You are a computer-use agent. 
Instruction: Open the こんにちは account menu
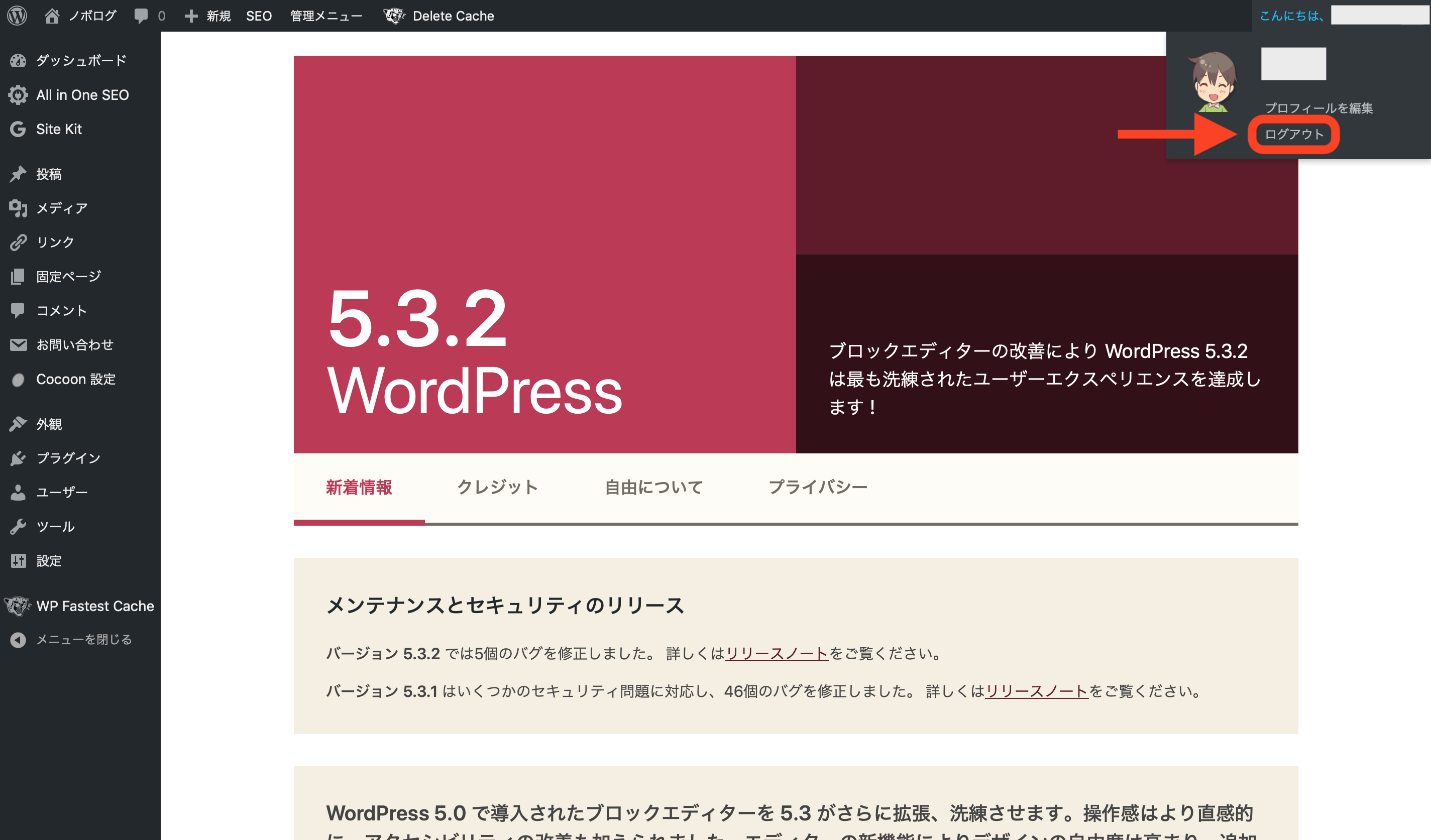click(1292, 16)
